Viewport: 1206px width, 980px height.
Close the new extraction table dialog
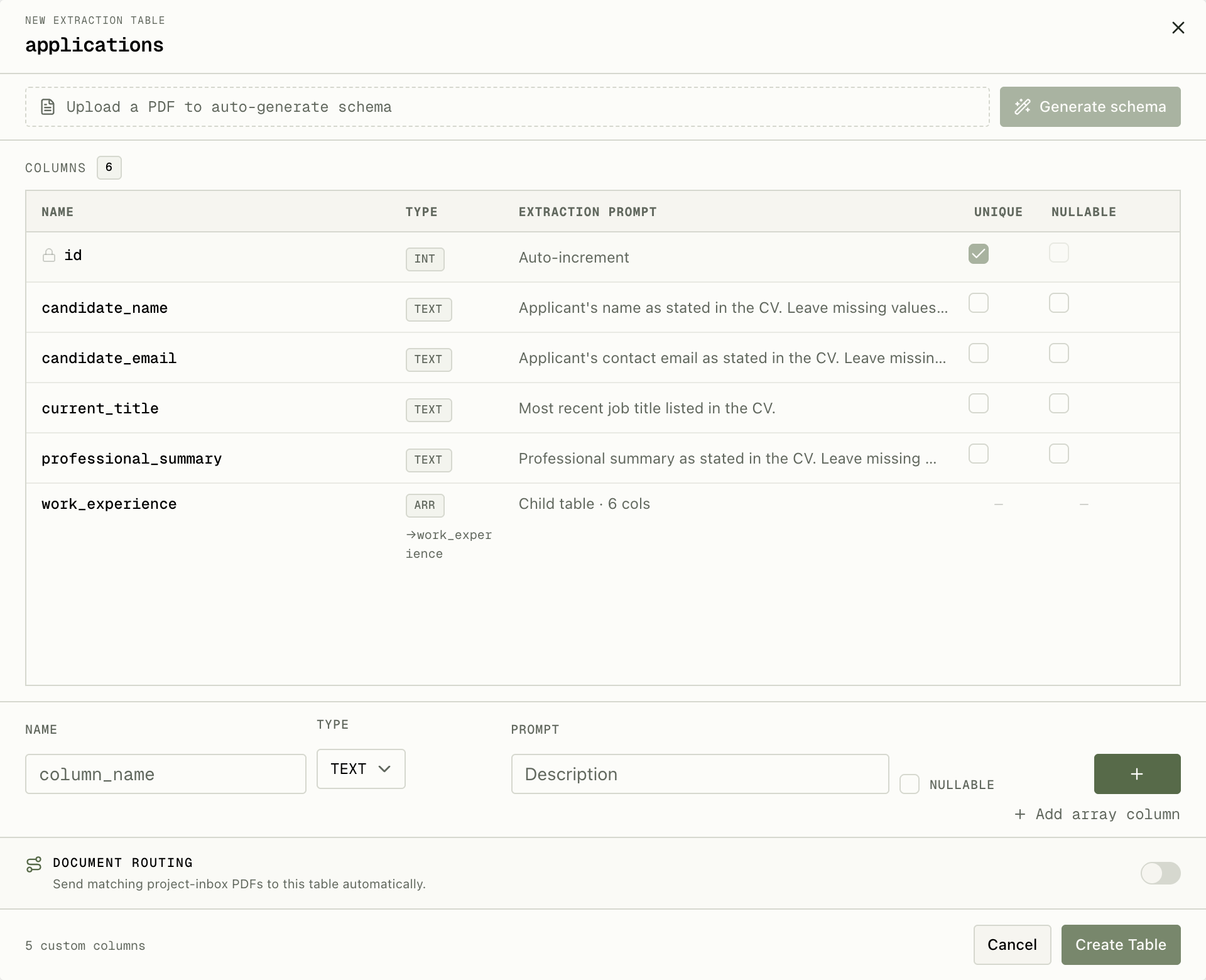pyautogui.click(x=1178, y=28)
